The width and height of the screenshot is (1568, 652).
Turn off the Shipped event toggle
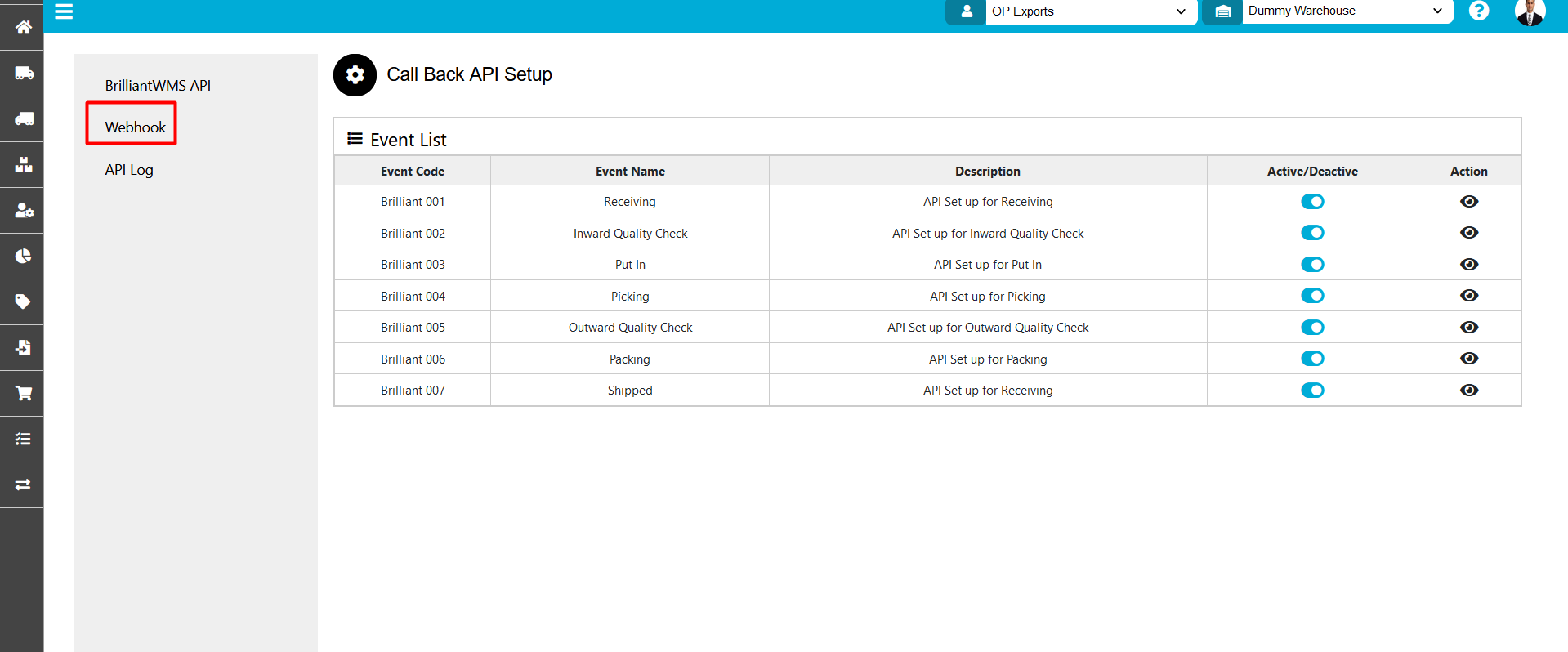(1312, 391)
